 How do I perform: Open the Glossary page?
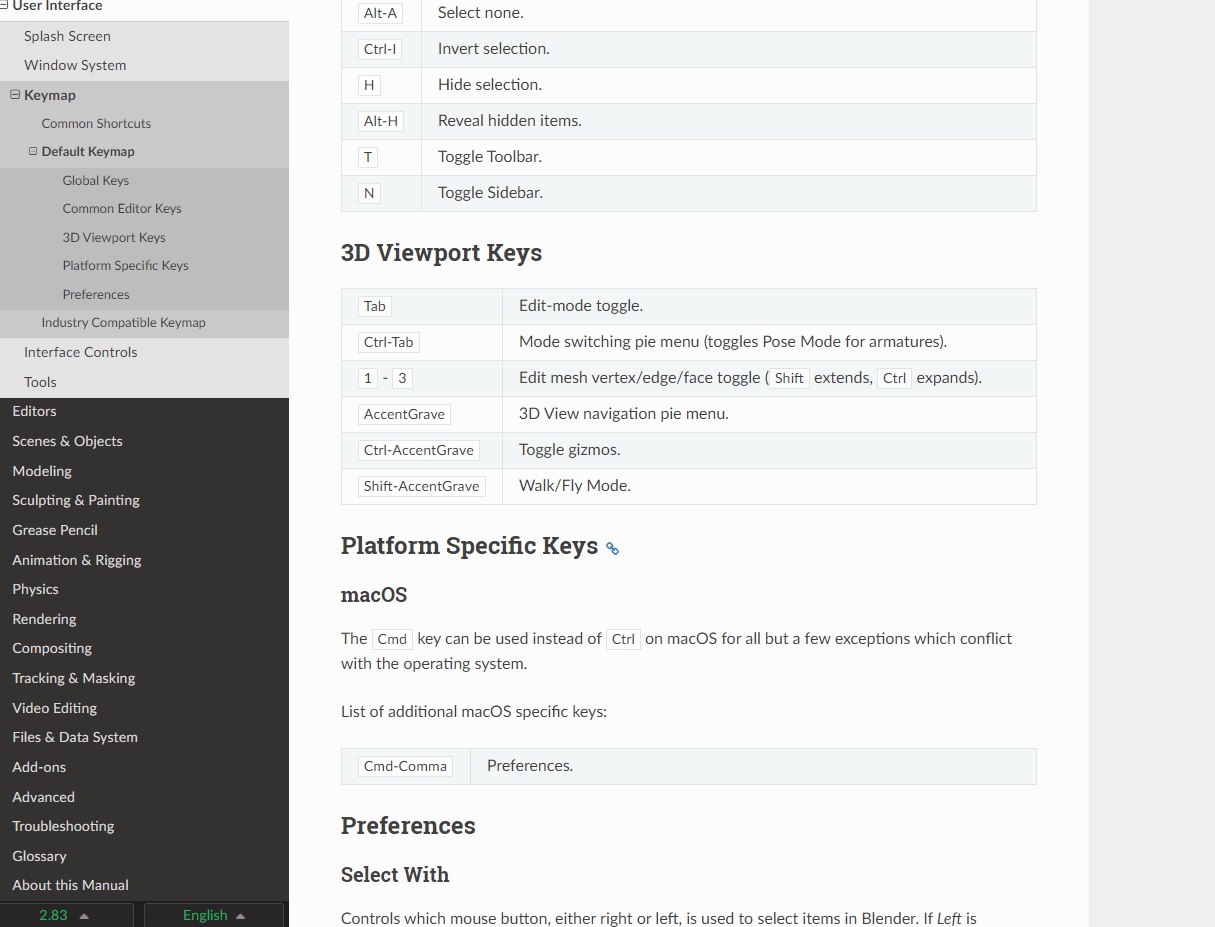coord(39,856)
